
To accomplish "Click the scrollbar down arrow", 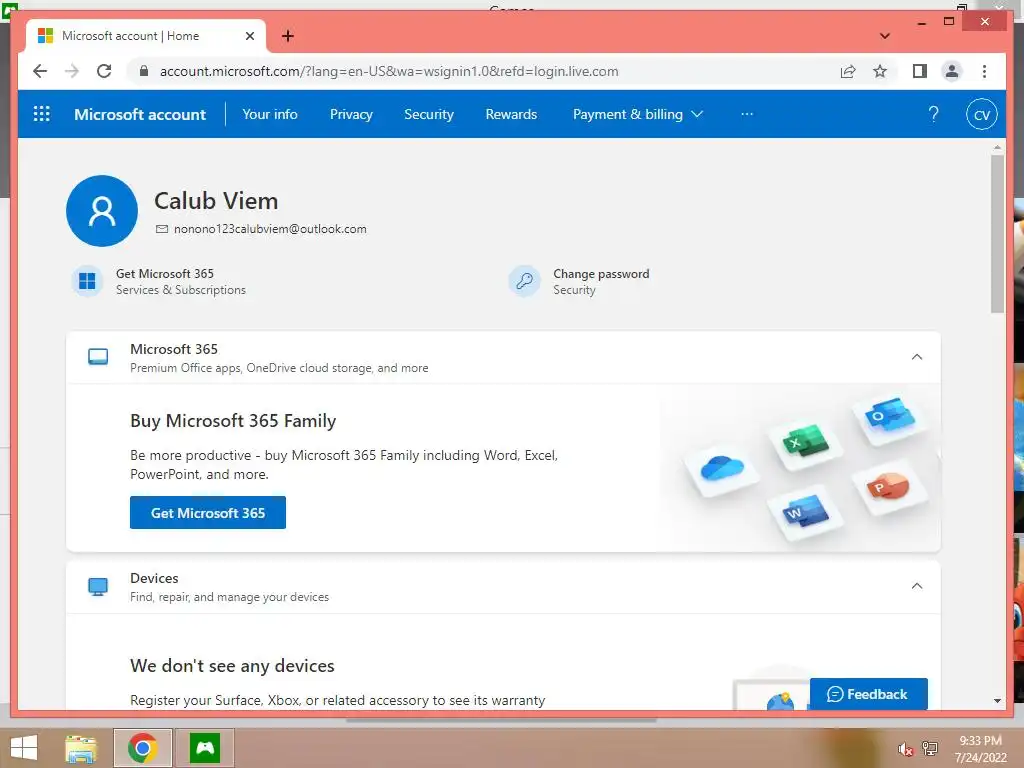I will [997, 701].
